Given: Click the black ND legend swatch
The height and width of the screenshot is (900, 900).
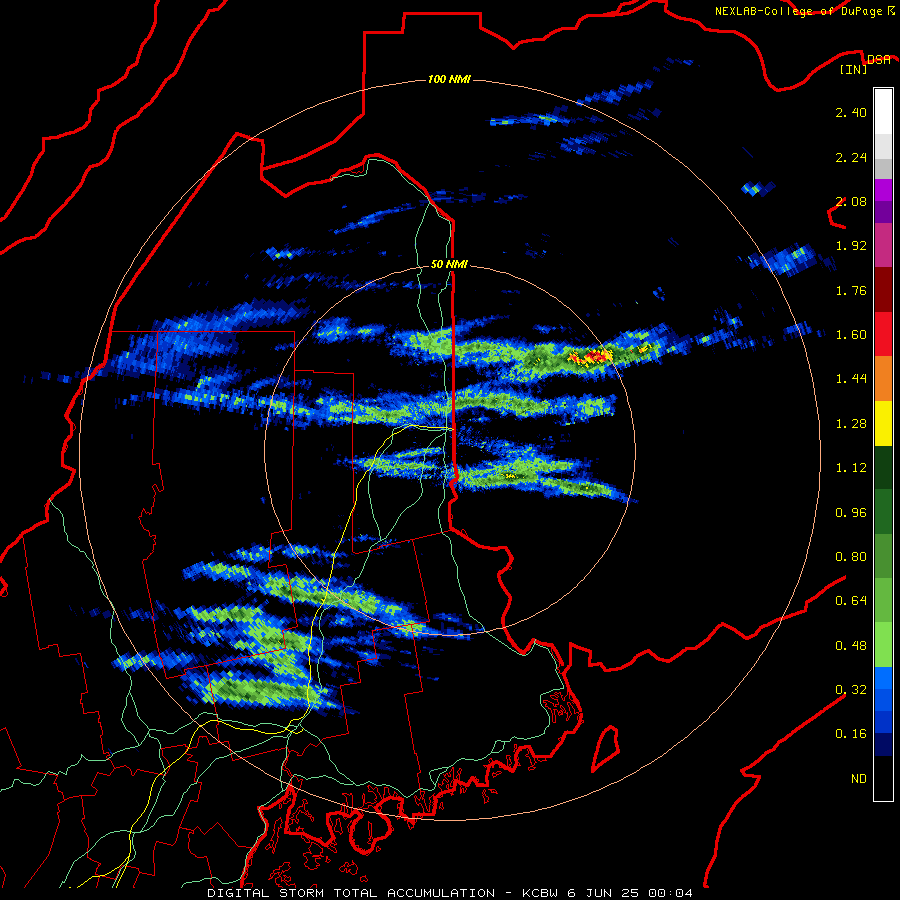Looking at the screenshot, I should [883, 778].
